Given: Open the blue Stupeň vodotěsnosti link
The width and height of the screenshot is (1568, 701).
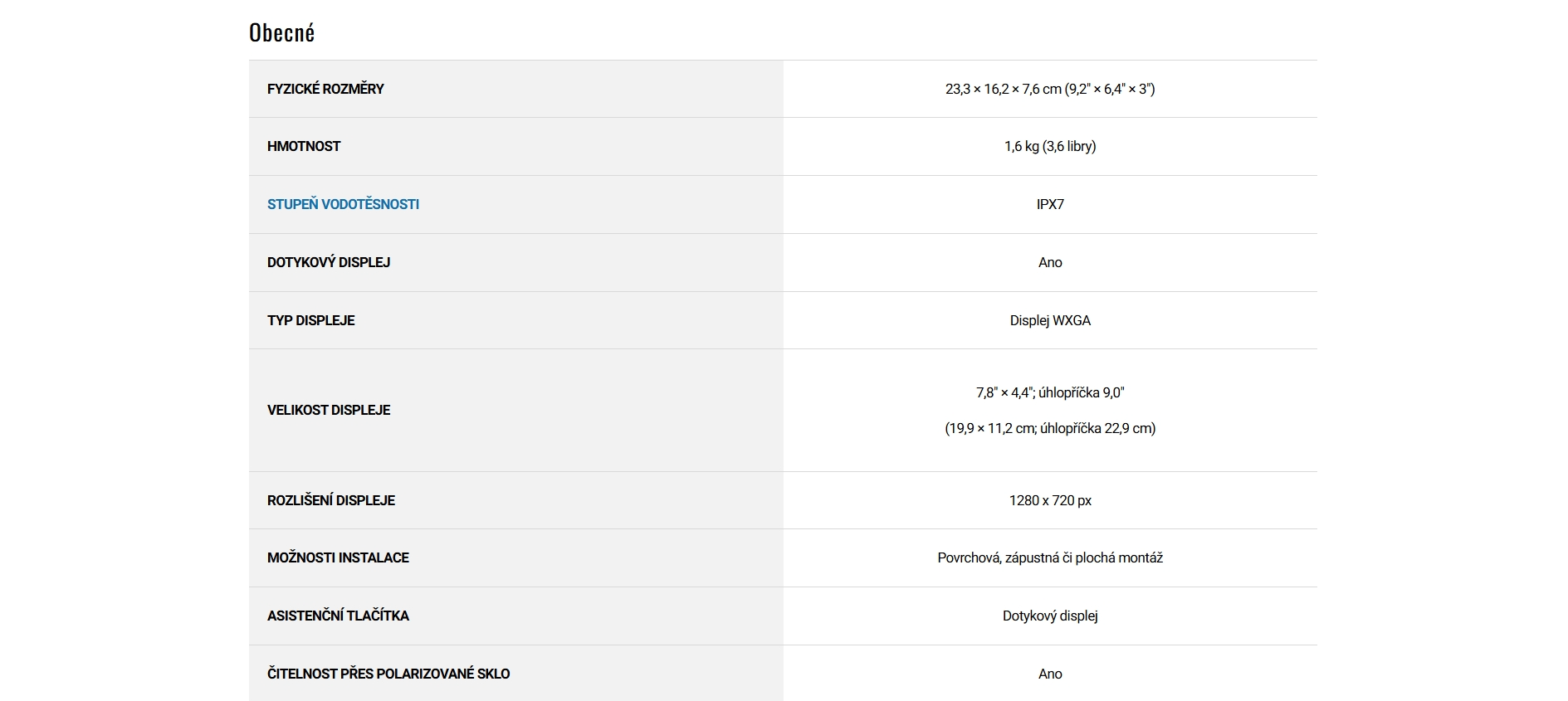Looking at the screenshot, I should pyautogui.click(x=343, y=204).
